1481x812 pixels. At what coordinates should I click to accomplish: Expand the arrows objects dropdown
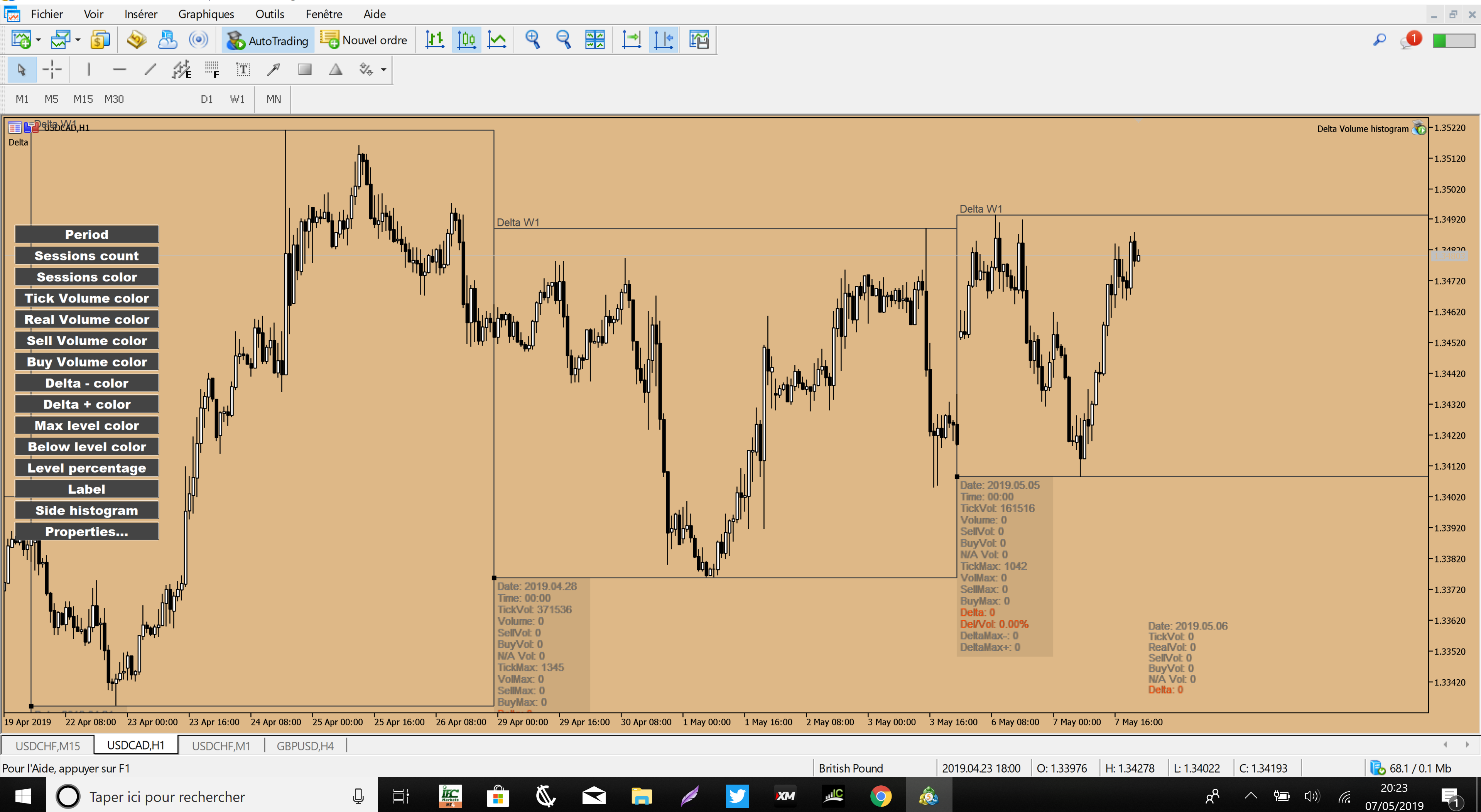click(x=383, y=69)
